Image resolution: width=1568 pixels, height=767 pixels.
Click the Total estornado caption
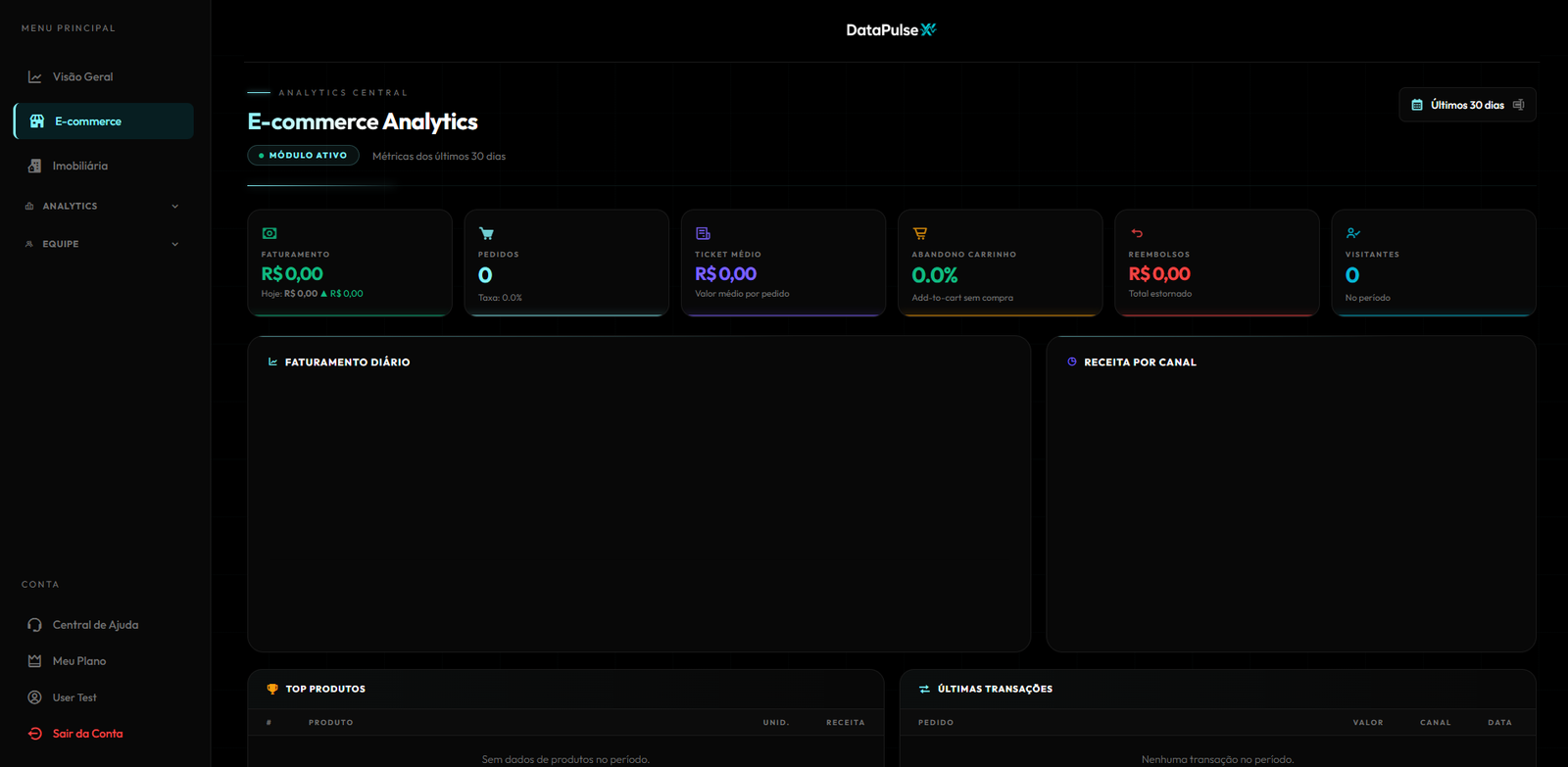1160,294
